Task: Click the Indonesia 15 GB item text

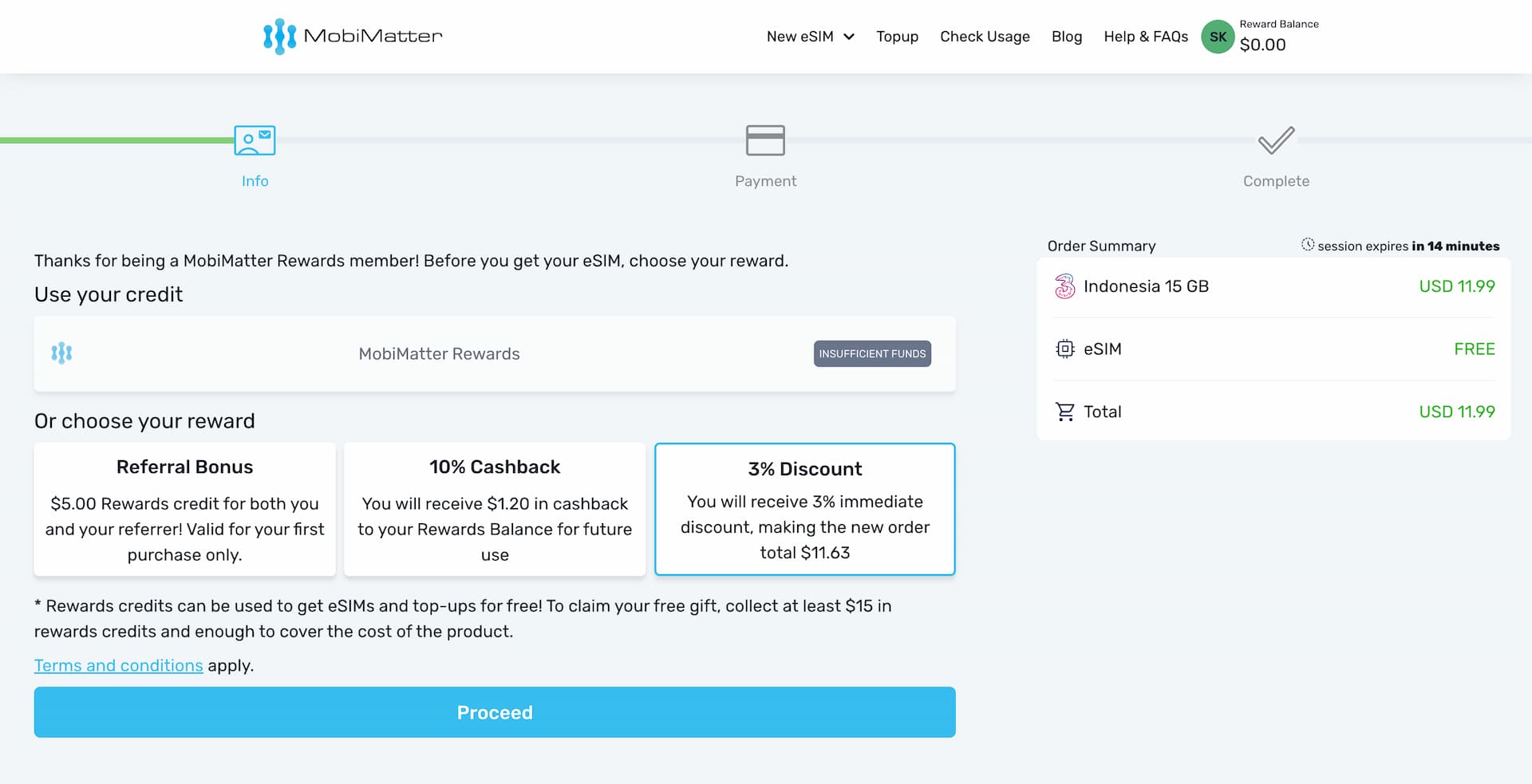Action: (1146, 286)
